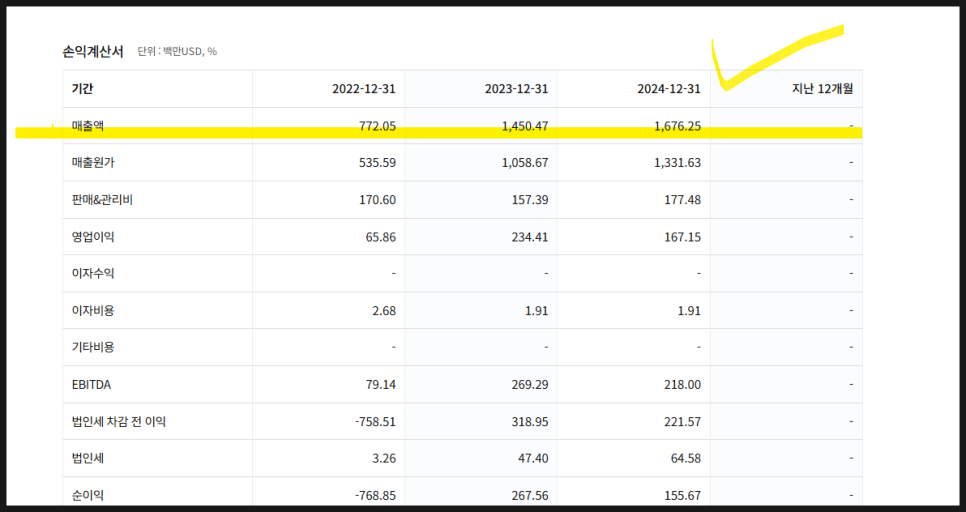Select the 판매&관리비 row label
The width and height of the screenshot is (966, 512).
tap(102, 200)
